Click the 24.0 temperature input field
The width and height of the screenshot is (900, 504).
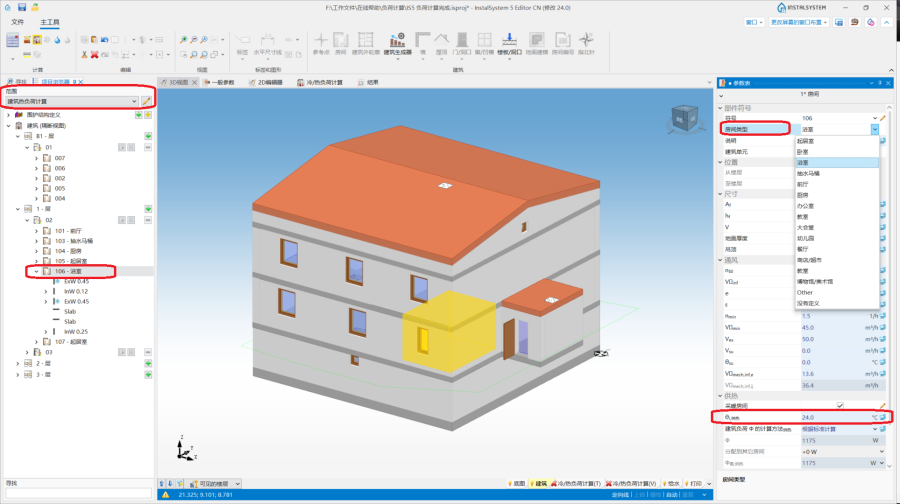[x=832, y=417]
